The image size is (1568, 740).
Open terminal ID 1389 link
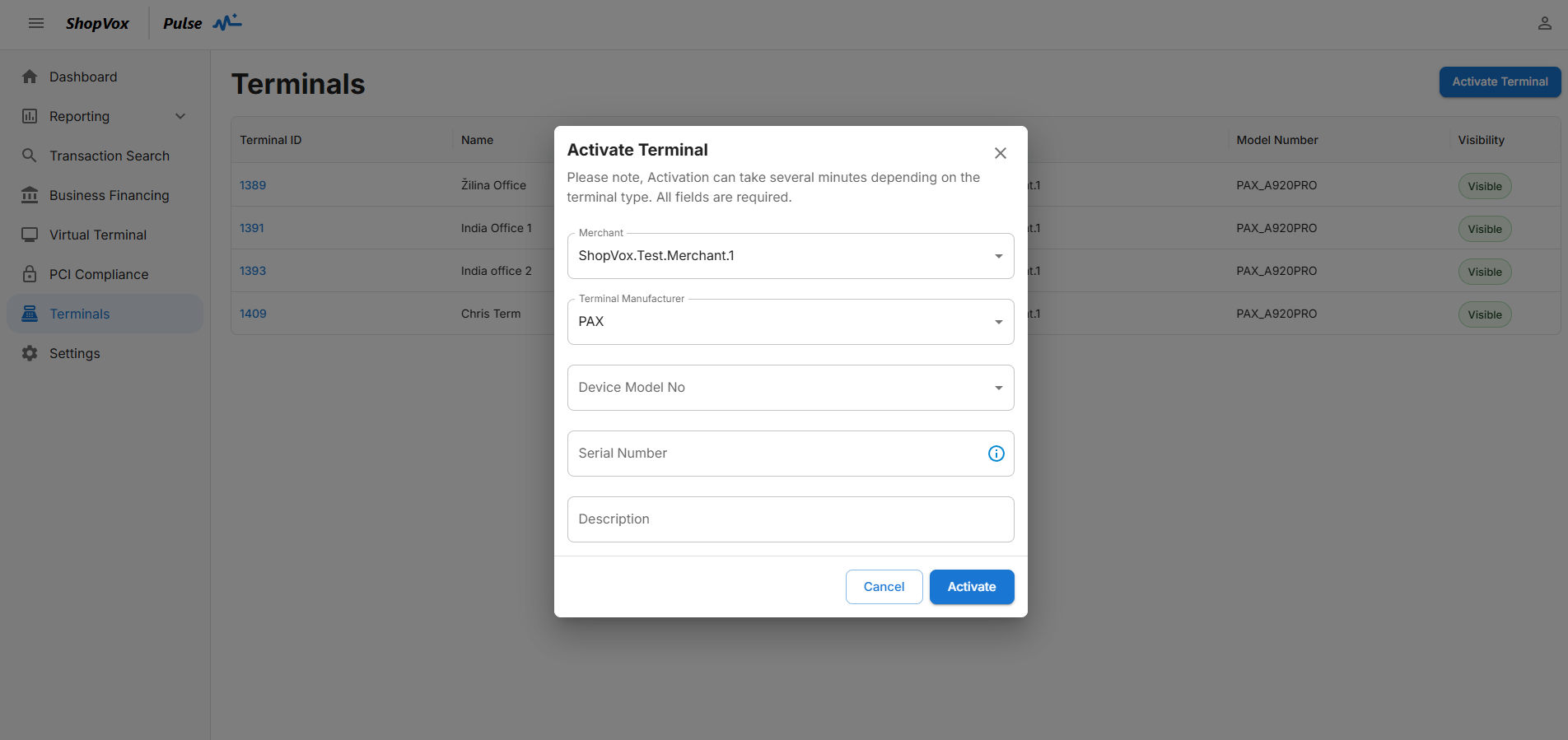pyautogui.click(x=253, y=185)
